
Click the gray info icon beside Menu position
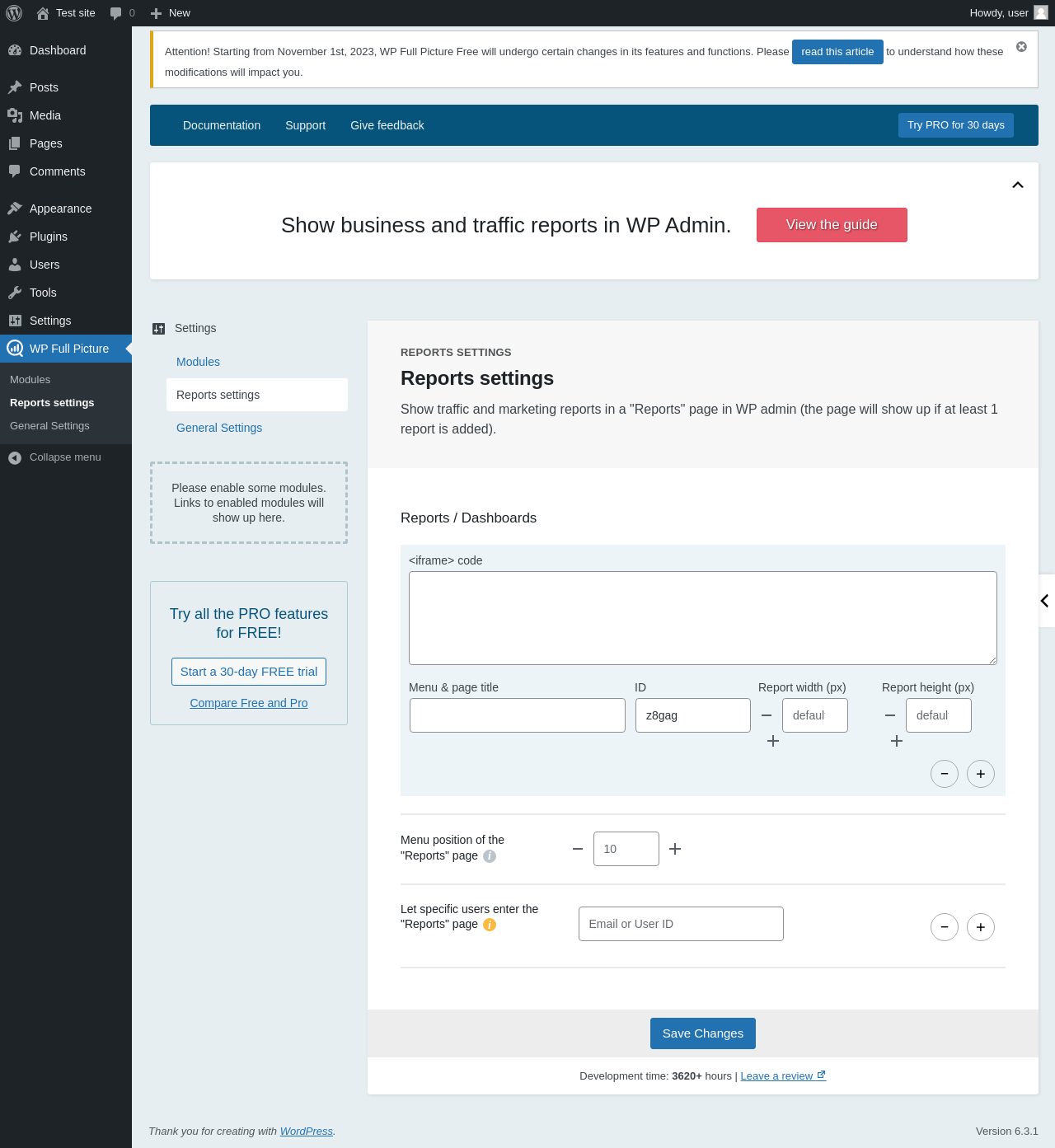(x=490, y=856)
